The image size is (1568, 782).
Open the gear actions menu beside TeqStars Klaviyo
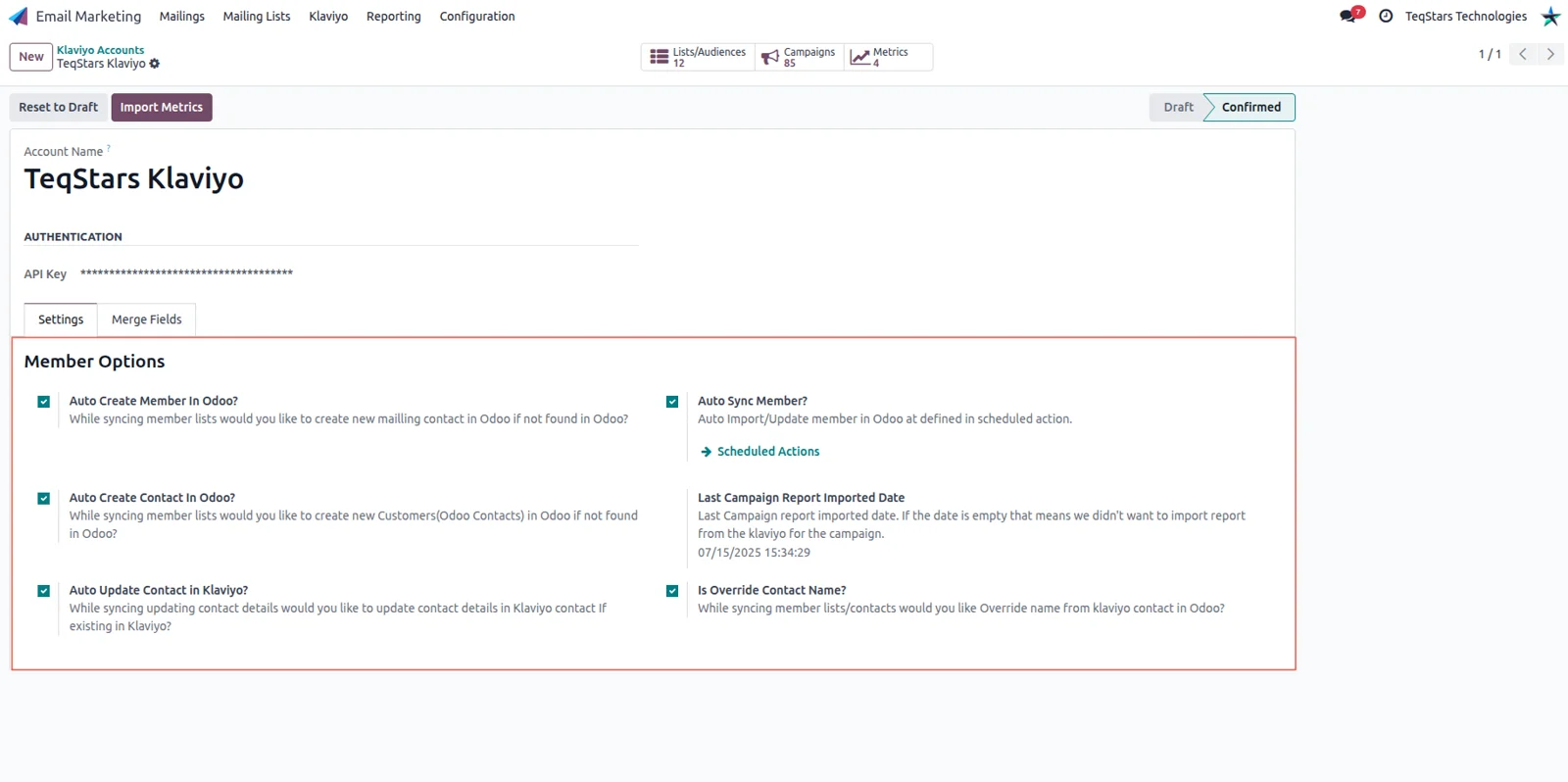point(155,64)
